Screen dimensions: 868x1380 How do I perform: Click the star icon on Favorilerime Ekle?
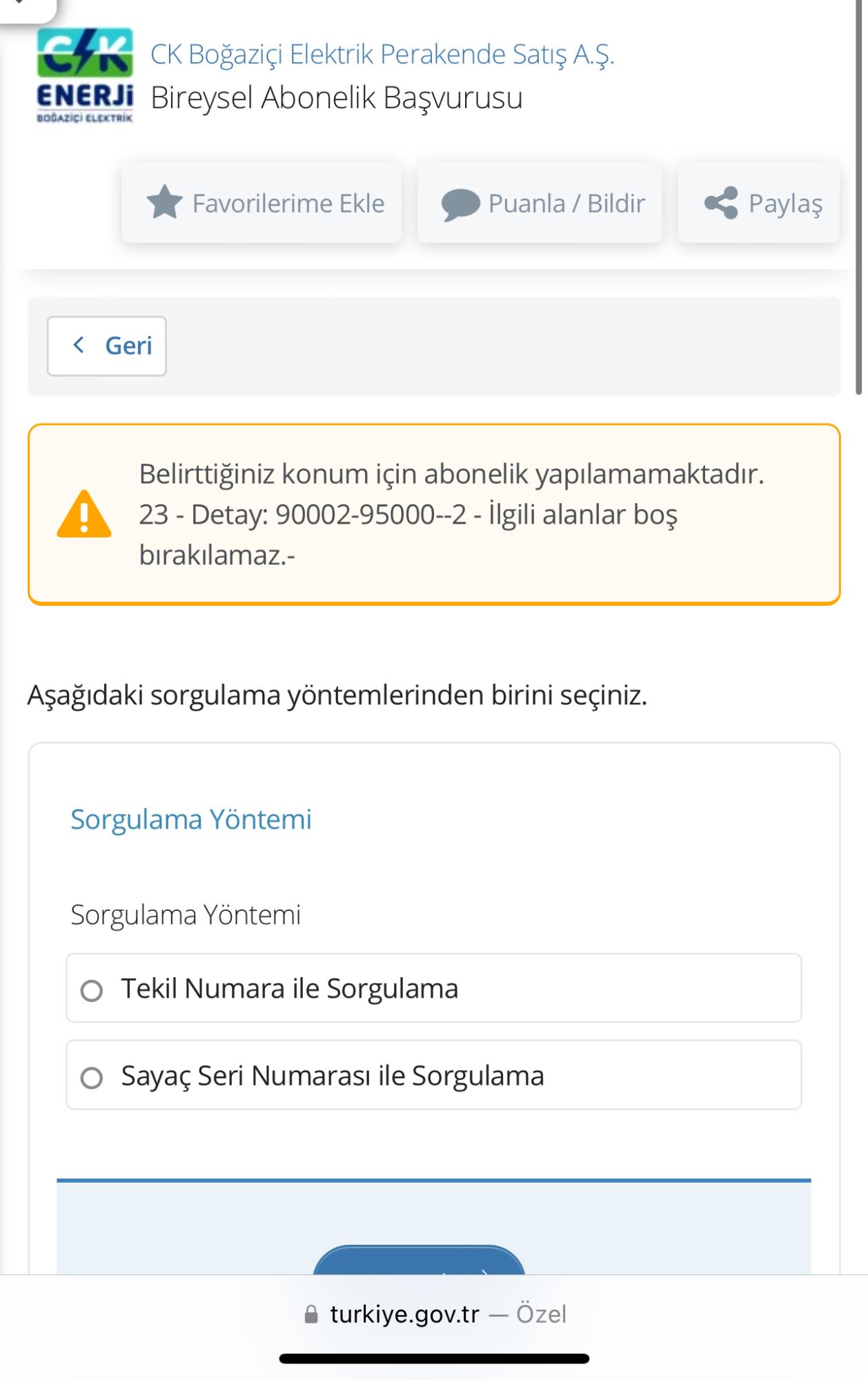pos(164,203)
